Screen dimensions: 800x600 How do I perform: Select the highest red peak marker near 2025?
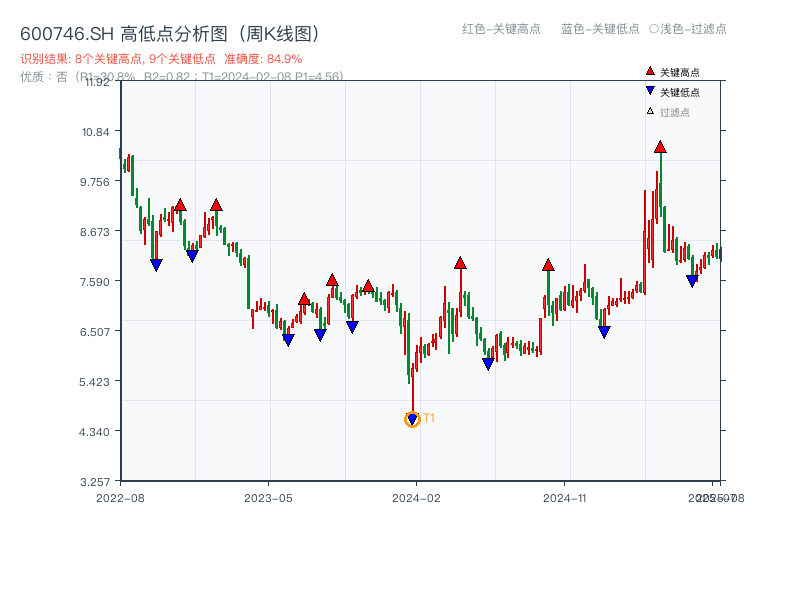pyautogui.click(x=660, y=146)
